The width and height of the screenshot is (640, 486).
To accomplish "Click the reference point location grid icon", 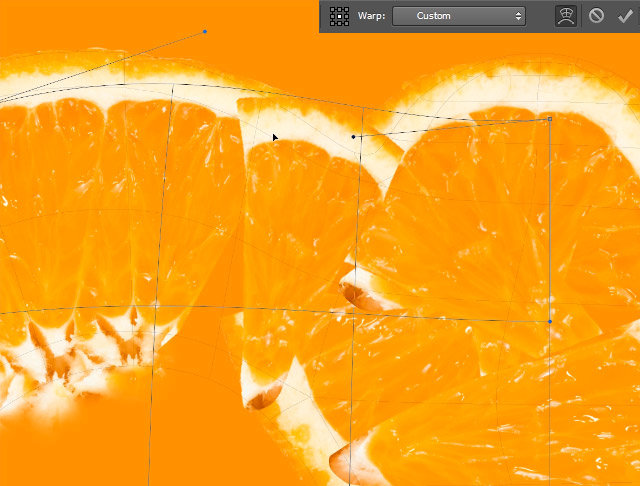I will click(339, 16).
